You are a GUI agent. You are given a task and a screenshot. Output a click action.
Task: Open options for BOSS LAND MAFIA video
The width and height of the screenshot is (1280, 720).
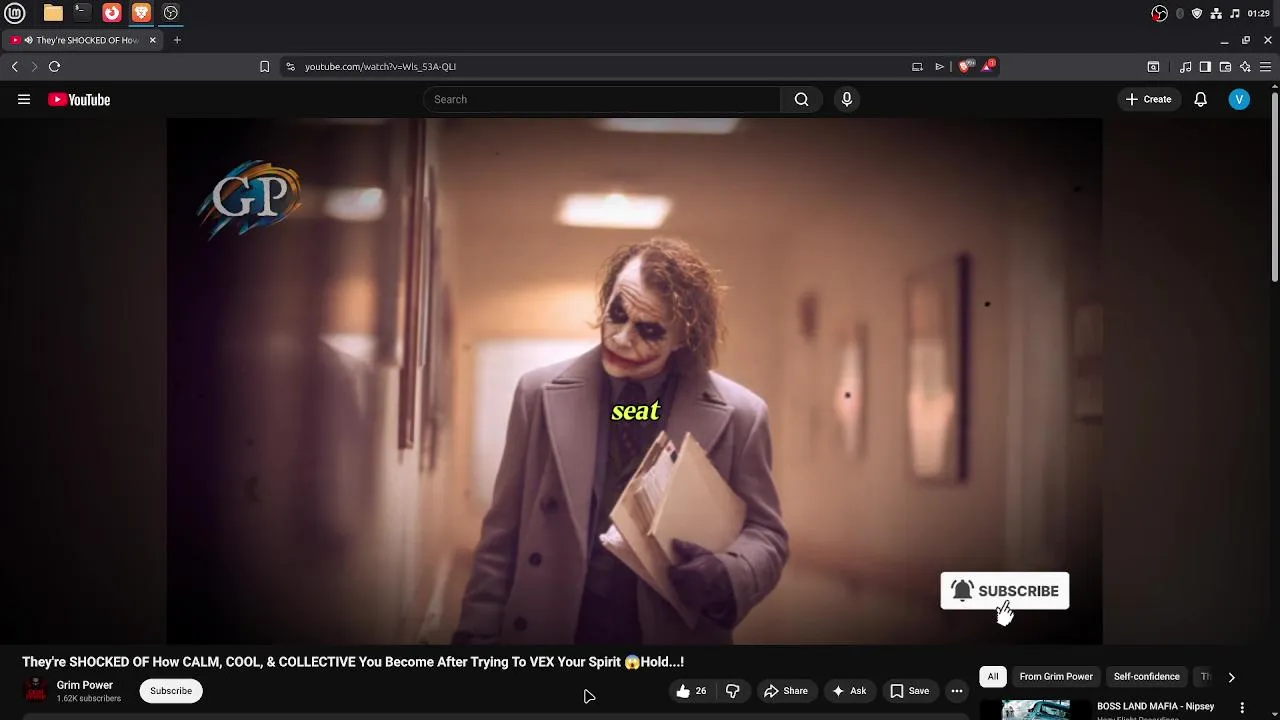tap(1242, 708)
